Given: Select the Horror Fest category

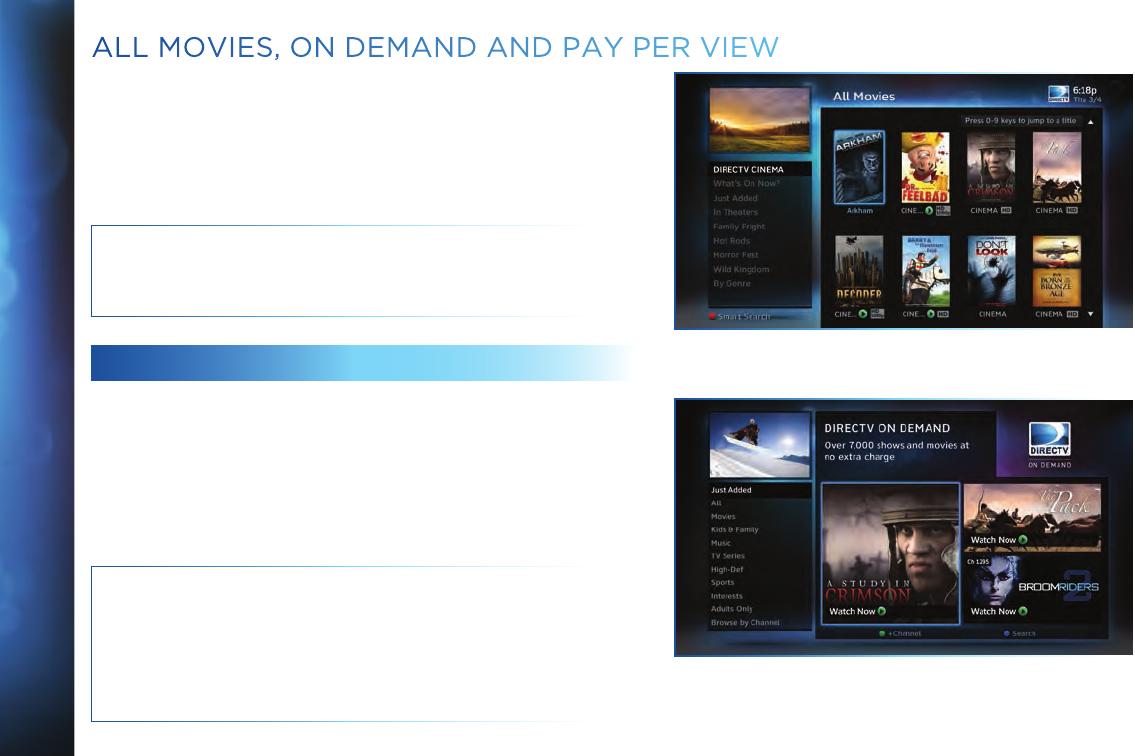Looking at the screenshot, I should [x=735, y=255].
